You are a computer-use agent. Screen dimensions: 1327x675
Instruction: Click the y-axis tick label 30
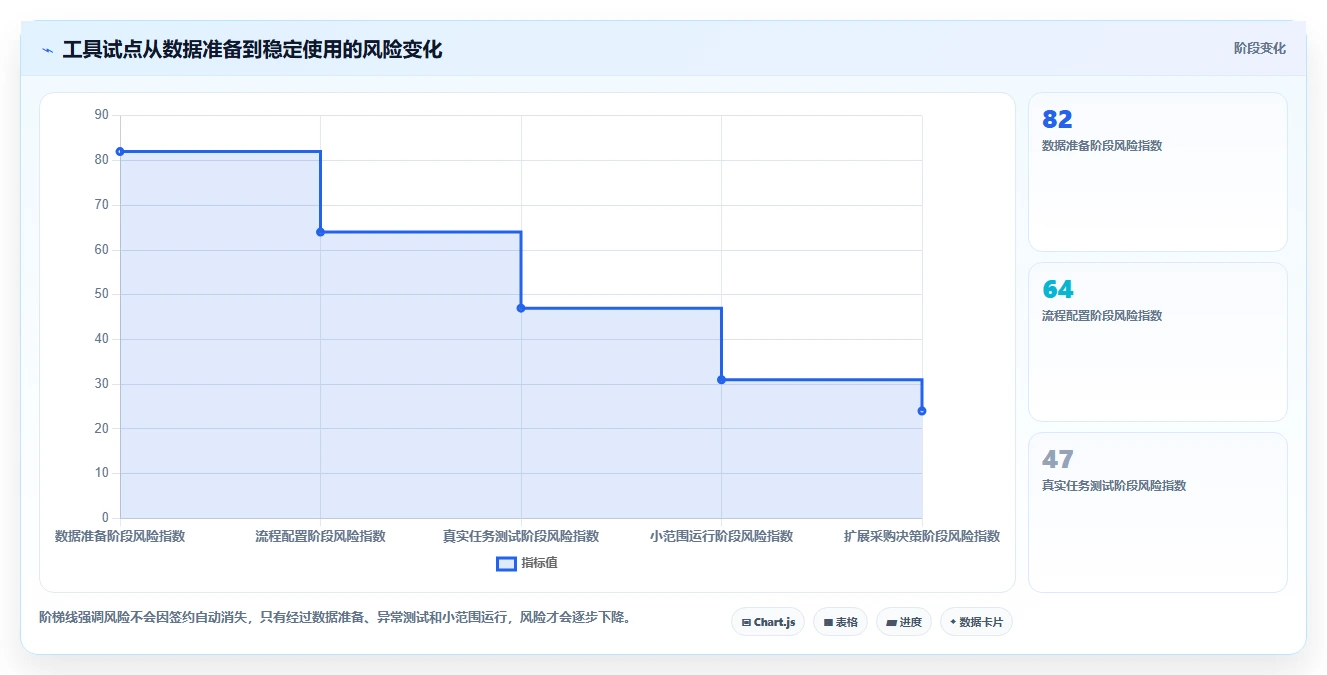tap(101, 384)
